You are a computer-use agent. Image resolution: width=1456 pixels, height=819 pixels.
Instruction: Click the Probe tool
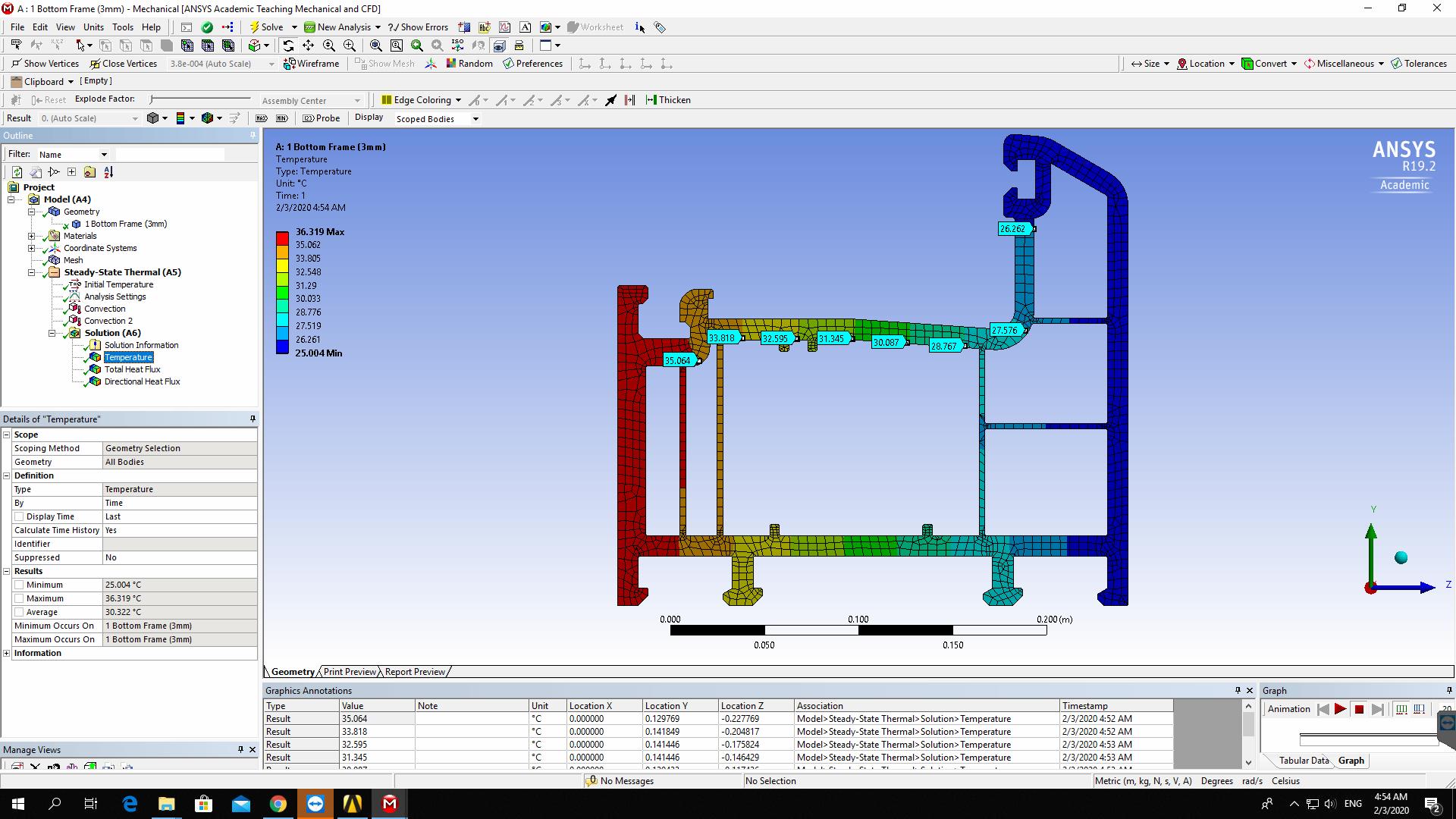click(x=321, y=118)
